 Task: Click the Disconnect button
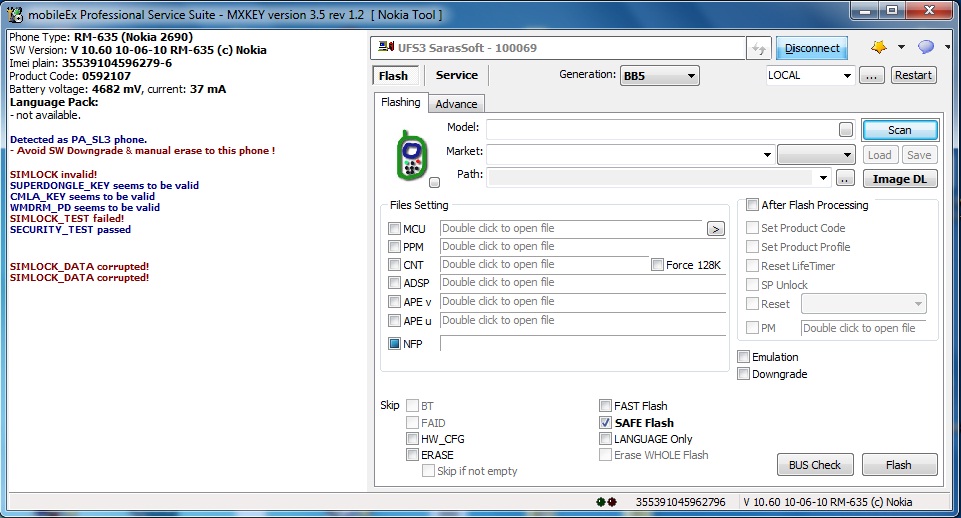pos(812,48)
